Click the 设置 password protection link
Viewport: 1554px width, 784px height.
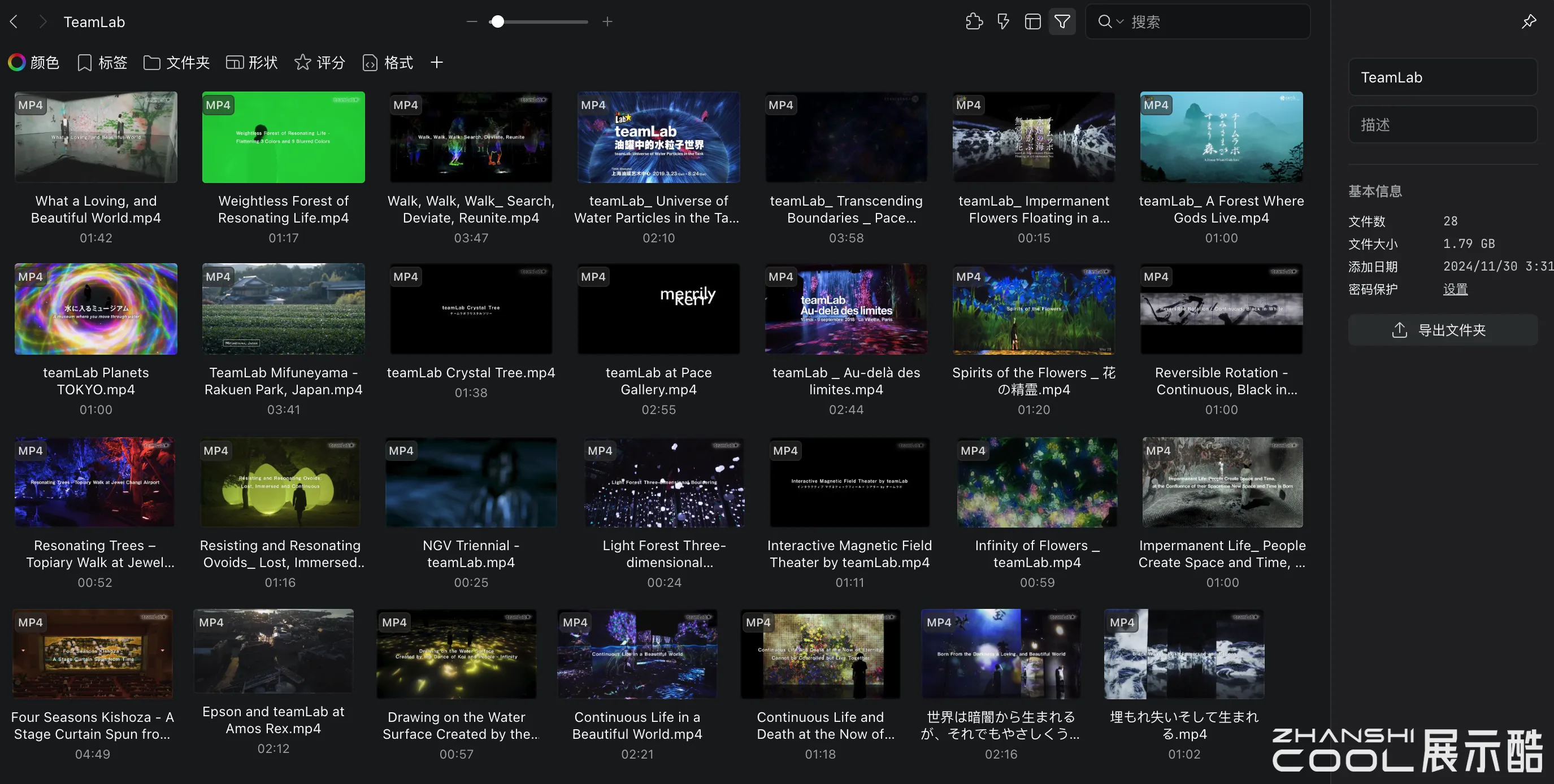pyautogui.click(x=1455, y=289)
